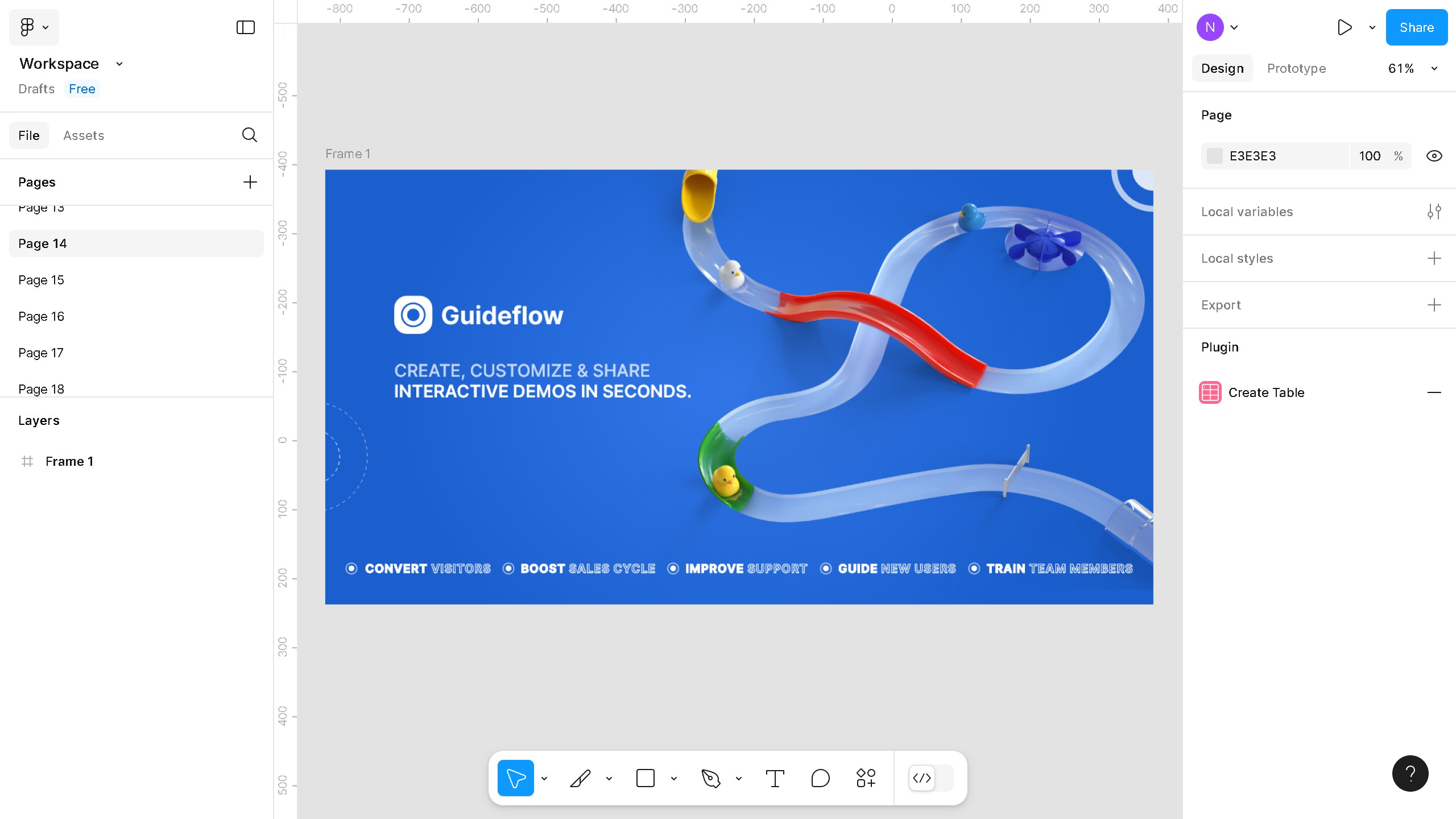The height and width of the screenshot is (819, 1456).
Task: Click the Present play icon
Action: [x=1345, y=27]
